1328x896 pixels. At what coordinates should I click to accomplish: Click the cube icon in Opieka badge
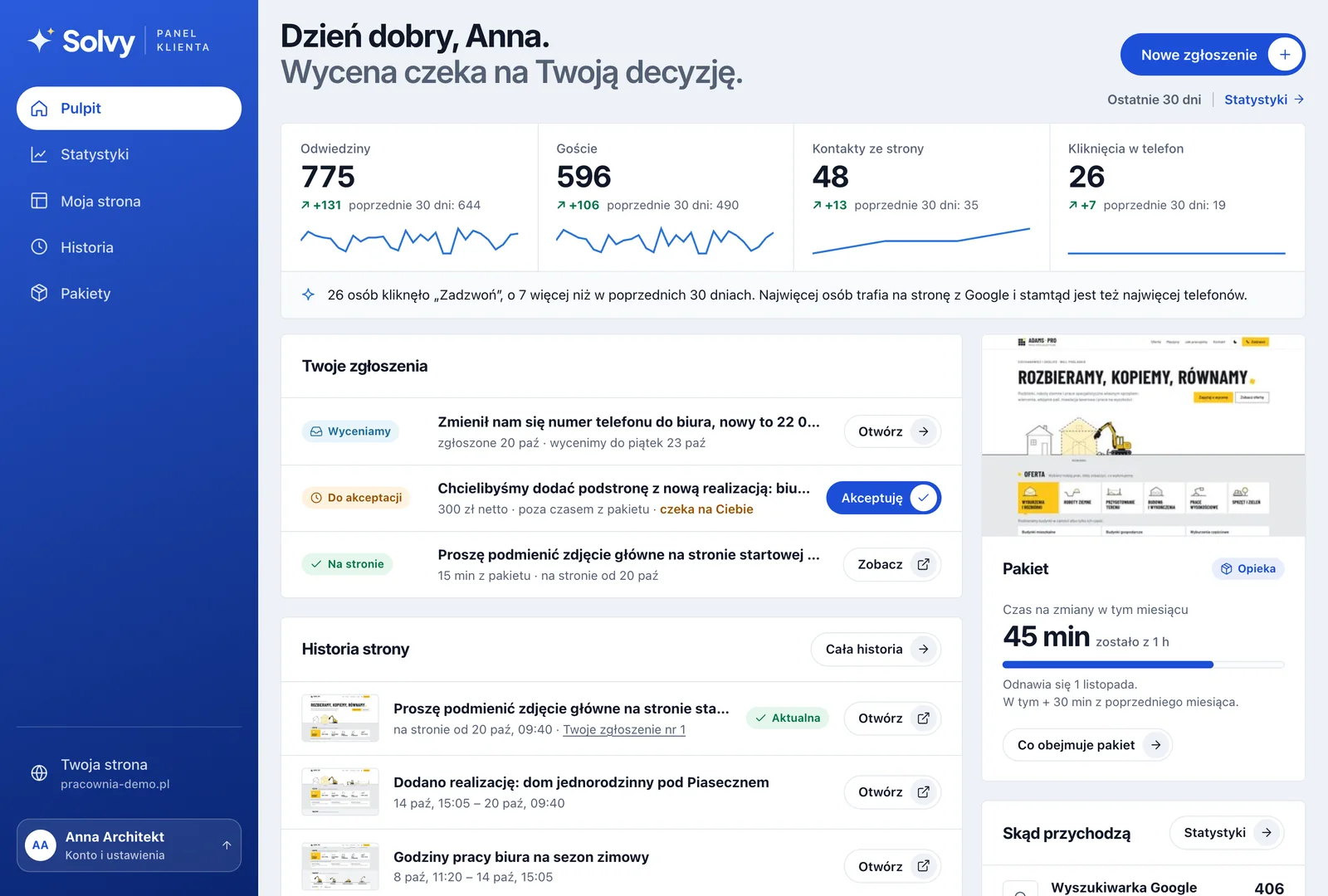pyautogui.click(x=1226, y=568)
